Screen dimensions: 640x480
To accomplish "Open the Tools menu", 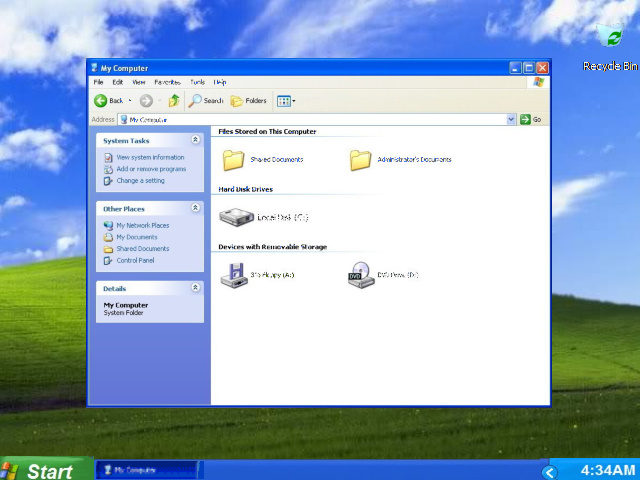I will point(198,82).
